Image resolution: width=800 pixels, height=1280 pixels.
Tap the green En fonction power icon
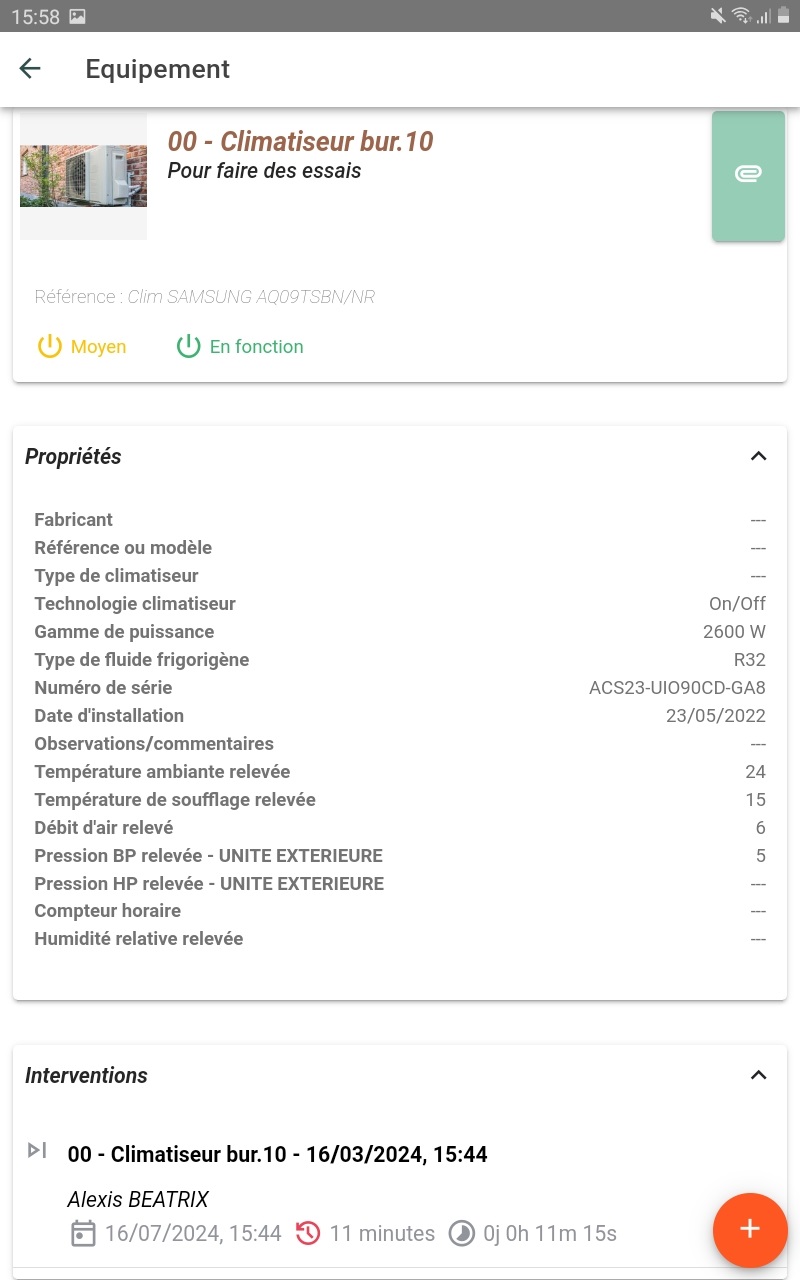pos(188,347)
